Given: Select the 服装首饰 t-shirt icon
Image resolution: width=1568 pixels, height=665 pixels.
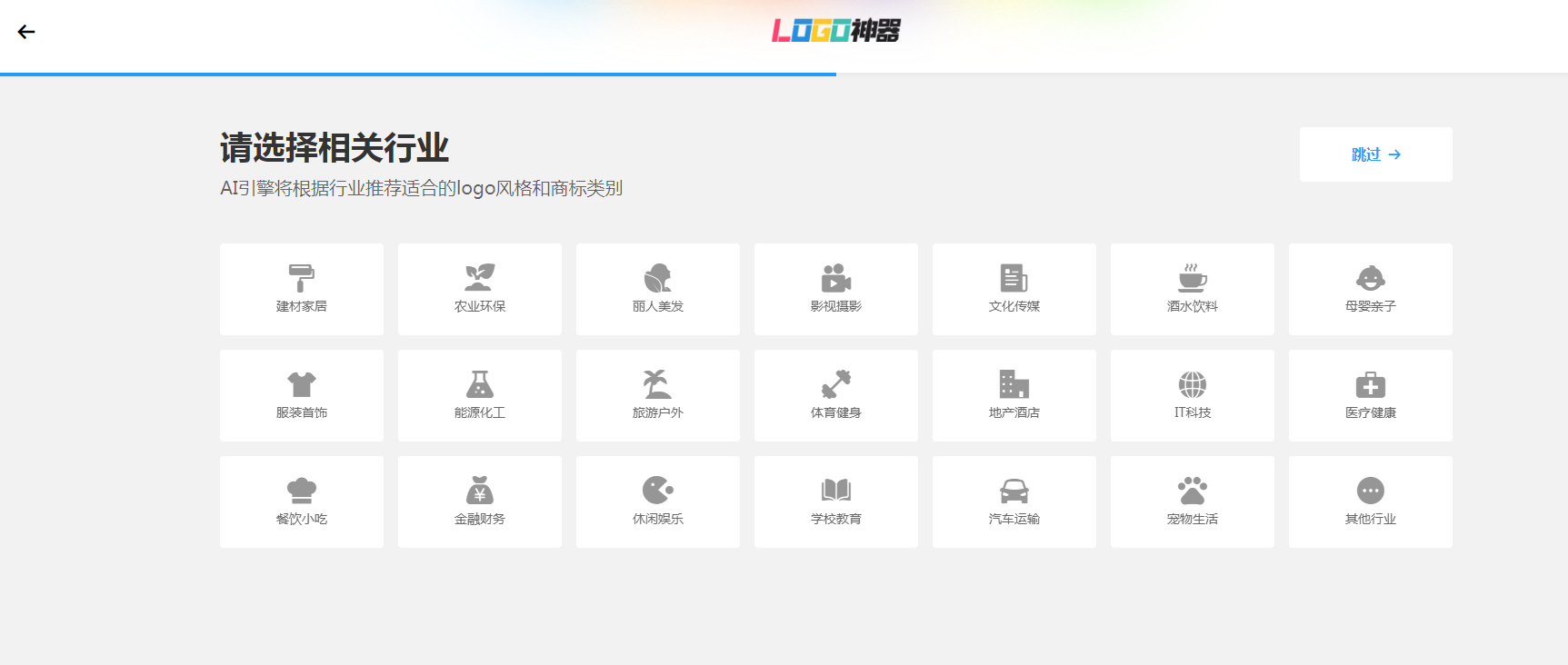Looking at the screenshot, I should pyautogui.click(x=301, y=384).
